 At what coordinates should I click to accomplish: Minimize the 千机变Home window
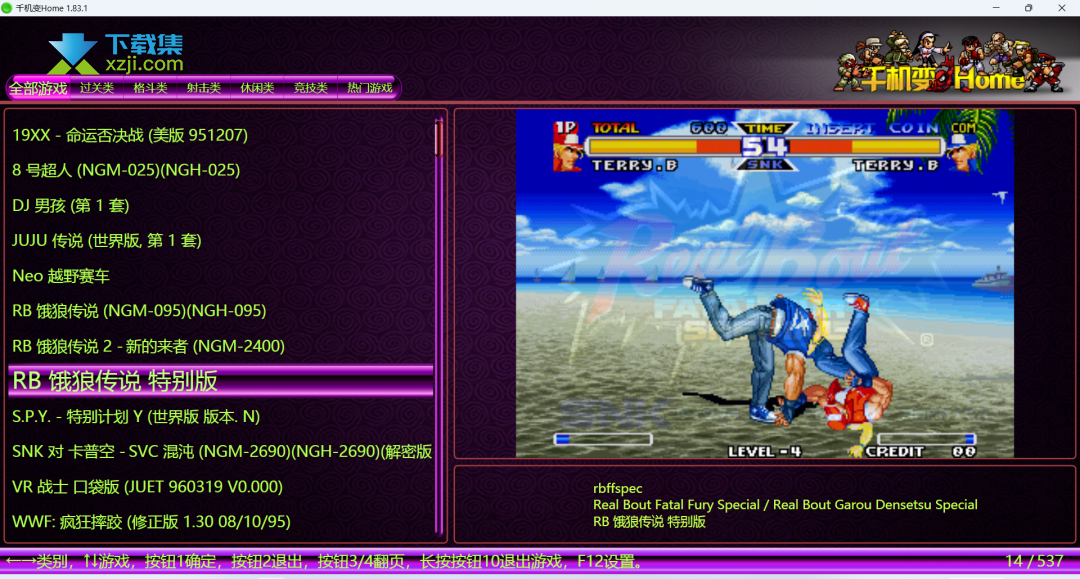tap(996, 8)
